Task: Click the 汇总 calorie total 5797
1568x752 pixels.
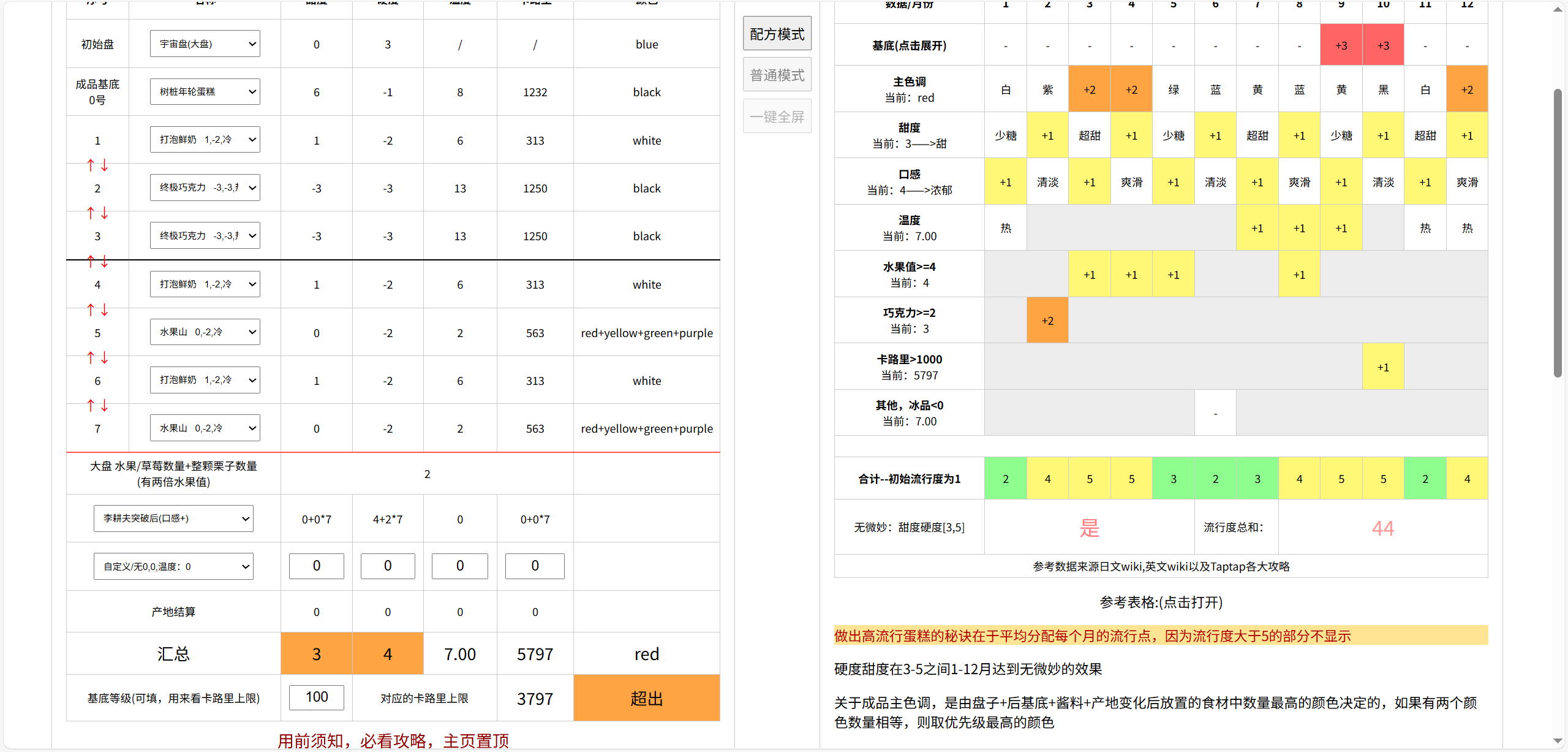Action: [535, 654]
